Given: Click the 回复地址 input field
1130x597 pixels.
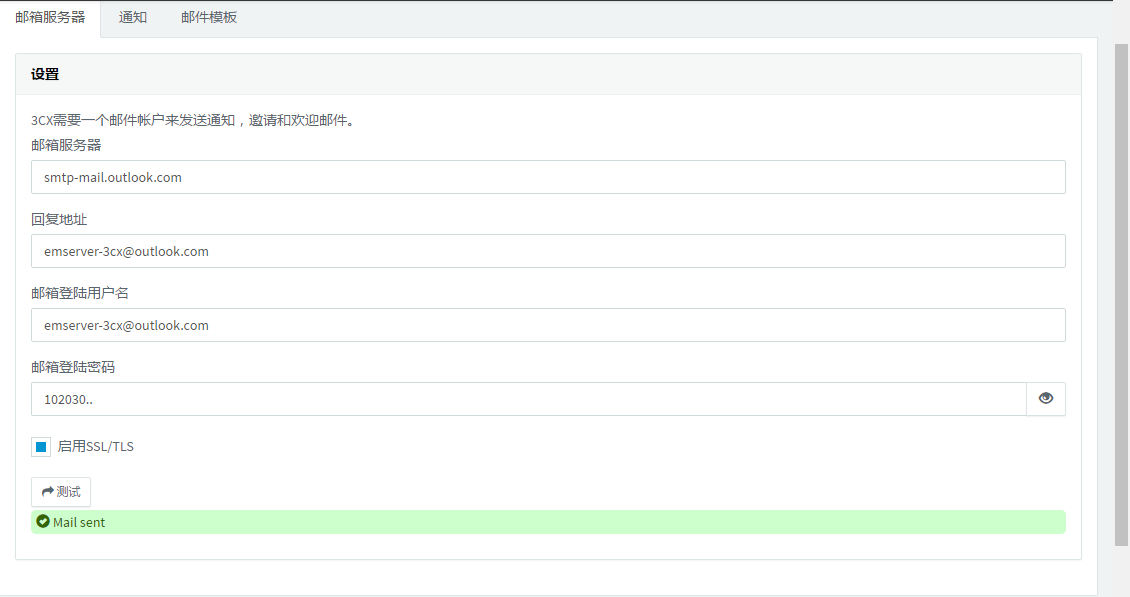Looking at the screenshot, I should (548, 252).
